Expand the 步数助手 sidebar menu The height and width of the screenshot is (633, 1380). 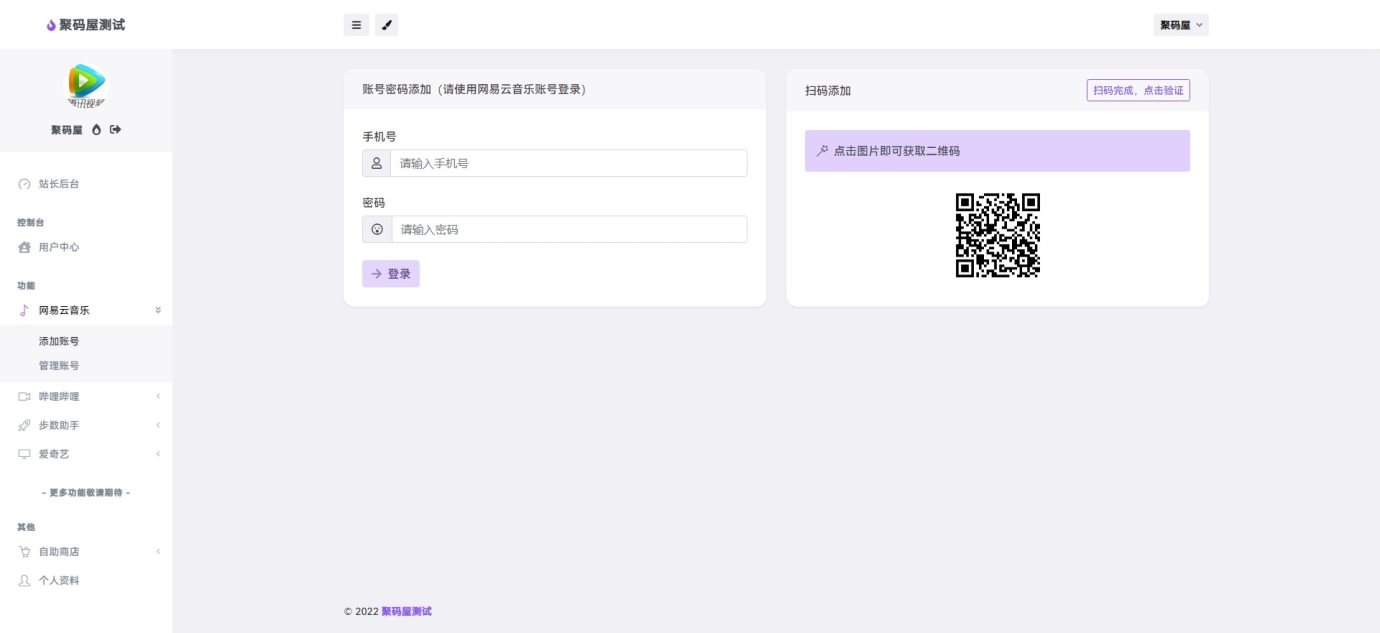click(x=86, y=425)
